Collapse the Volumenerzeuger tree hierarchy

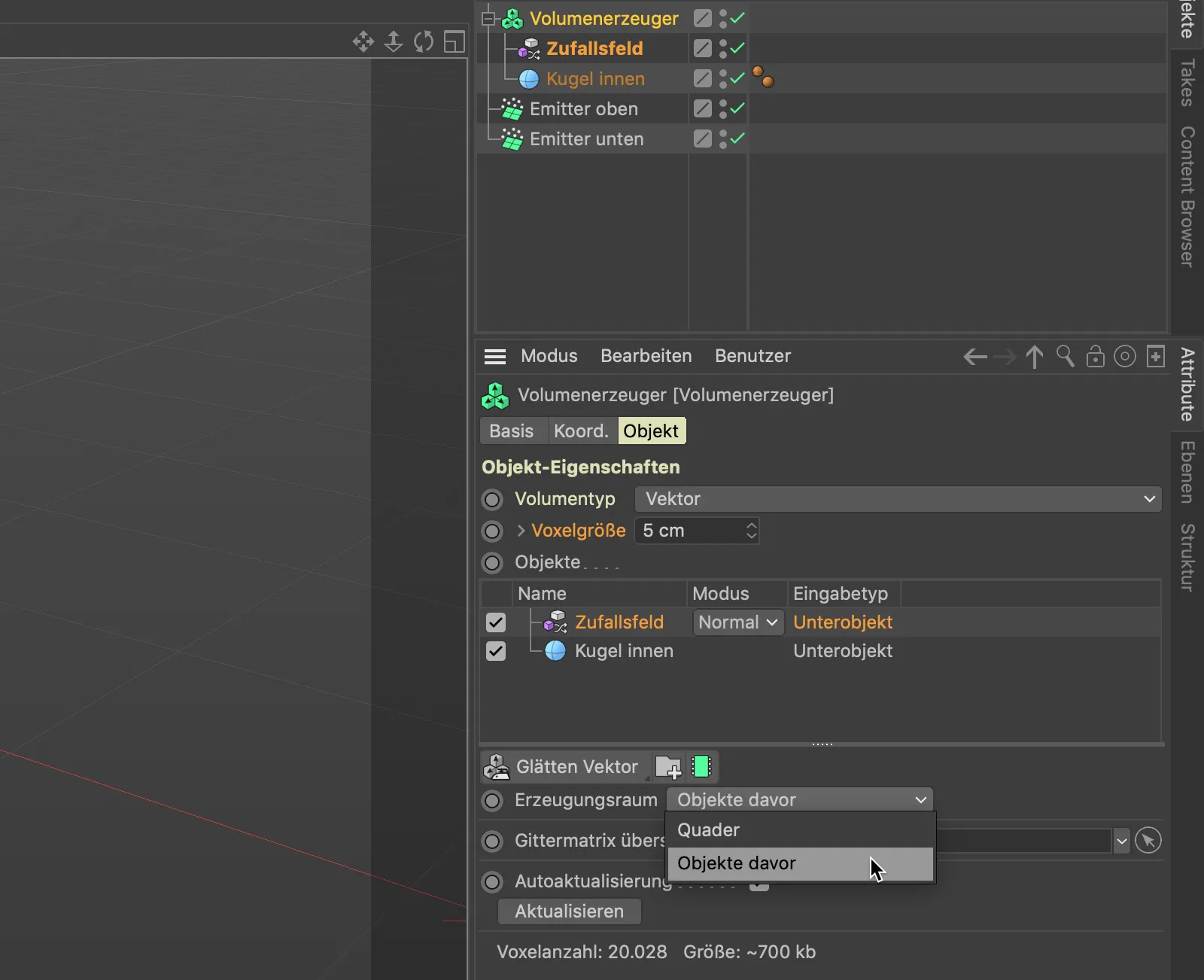pyautogui.click(x=488, y=18)
